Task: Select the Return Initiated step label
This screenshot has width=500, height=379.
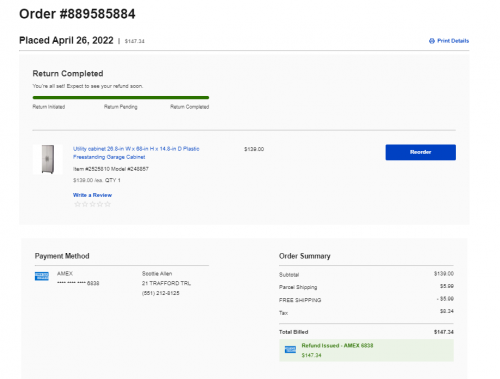Action: (x=49, y=107)
